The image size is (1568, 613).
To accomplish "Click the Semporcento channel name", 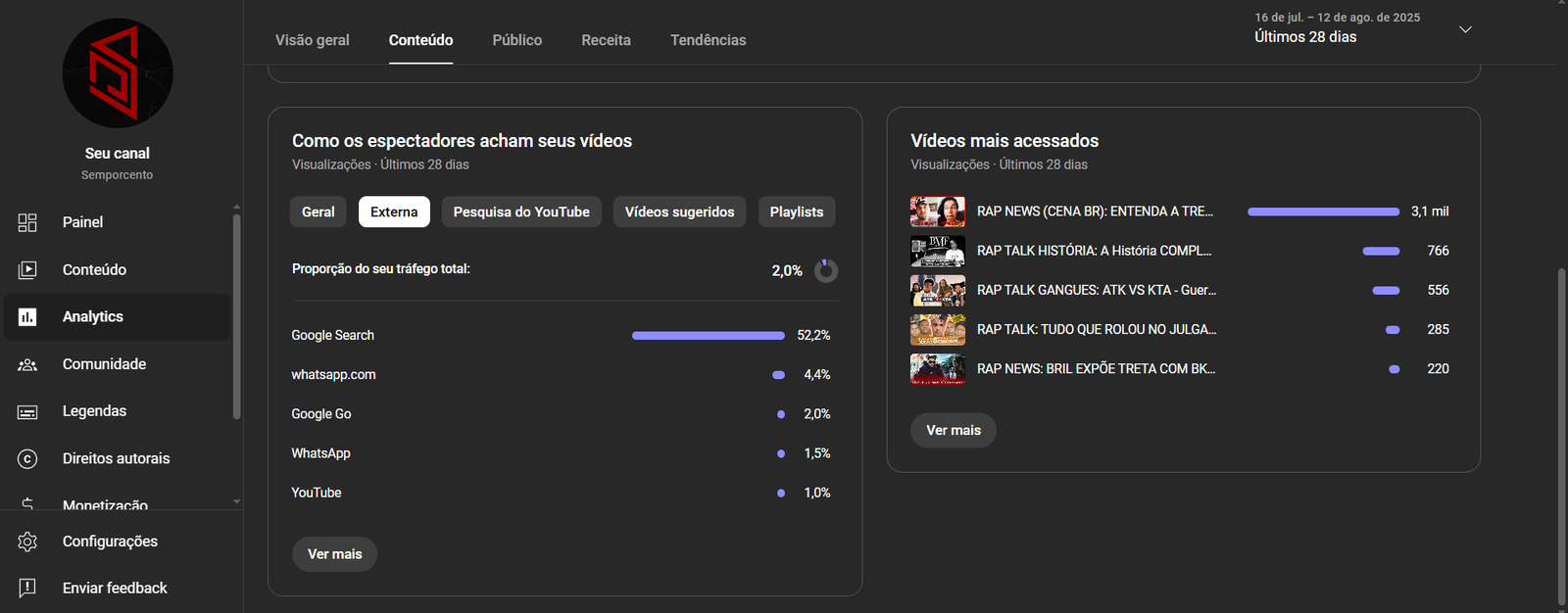I will point(118,175).
